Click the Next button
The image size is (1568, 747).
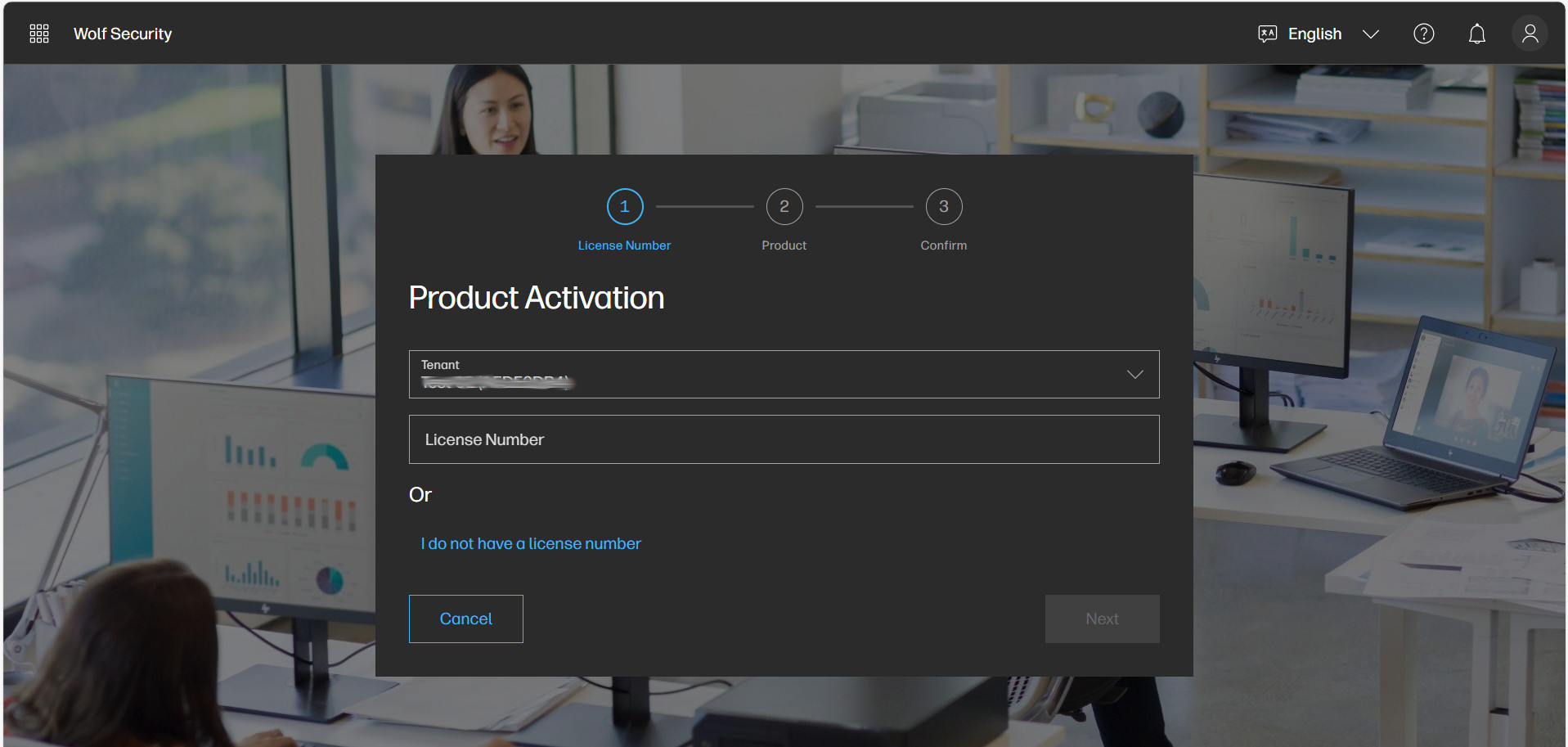pos(1102,619)
